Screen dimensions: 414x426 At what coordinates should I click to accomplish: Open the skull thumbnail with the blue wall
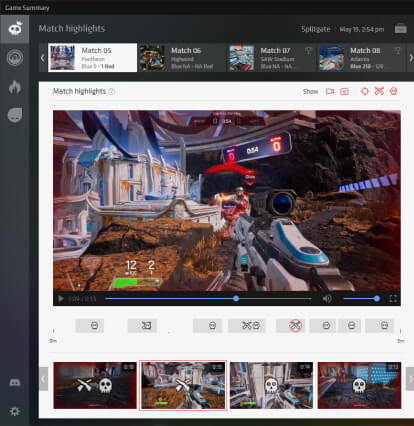(359, 385)
